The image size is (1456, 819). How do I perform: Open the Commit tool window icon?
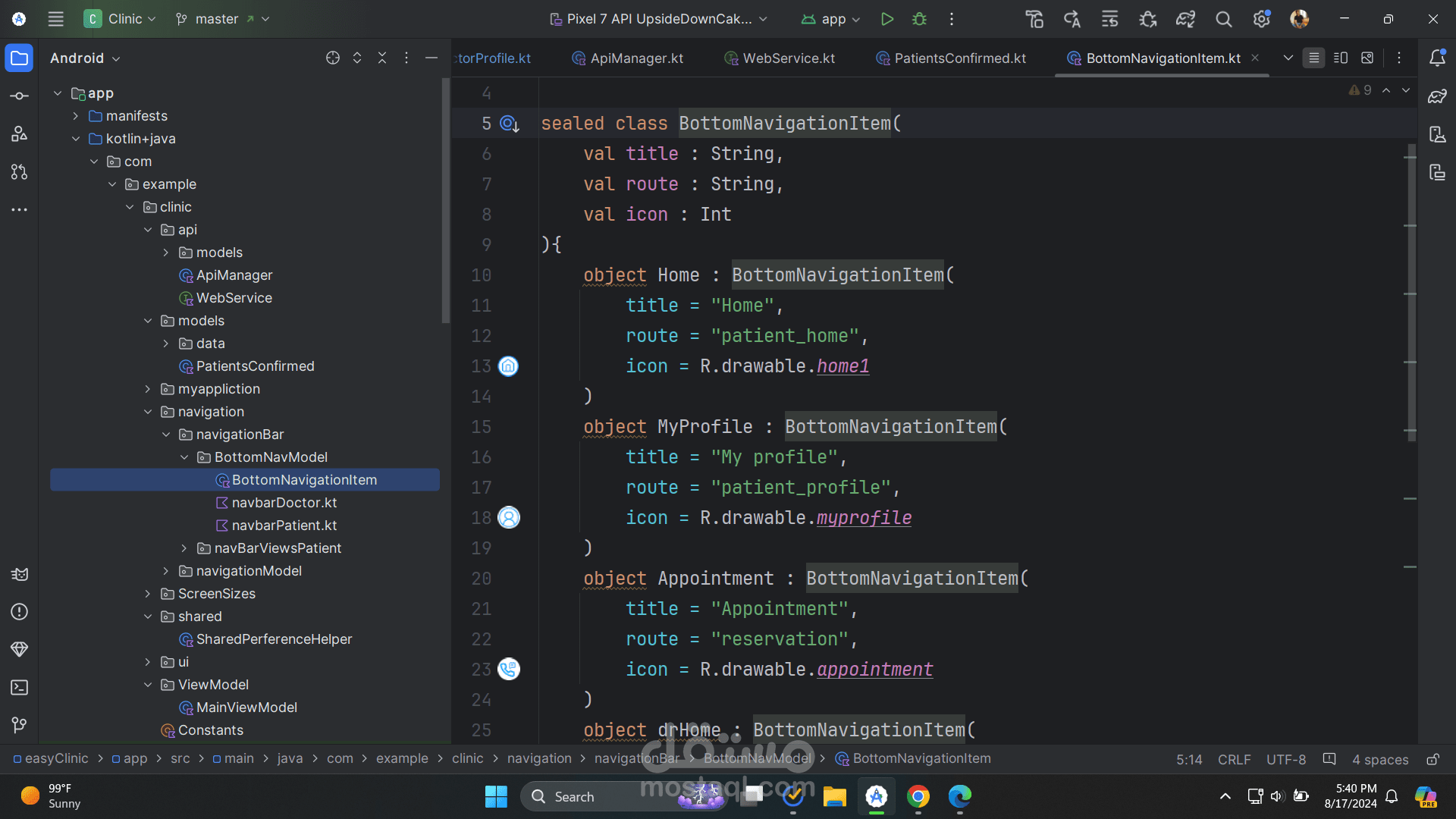20,96
